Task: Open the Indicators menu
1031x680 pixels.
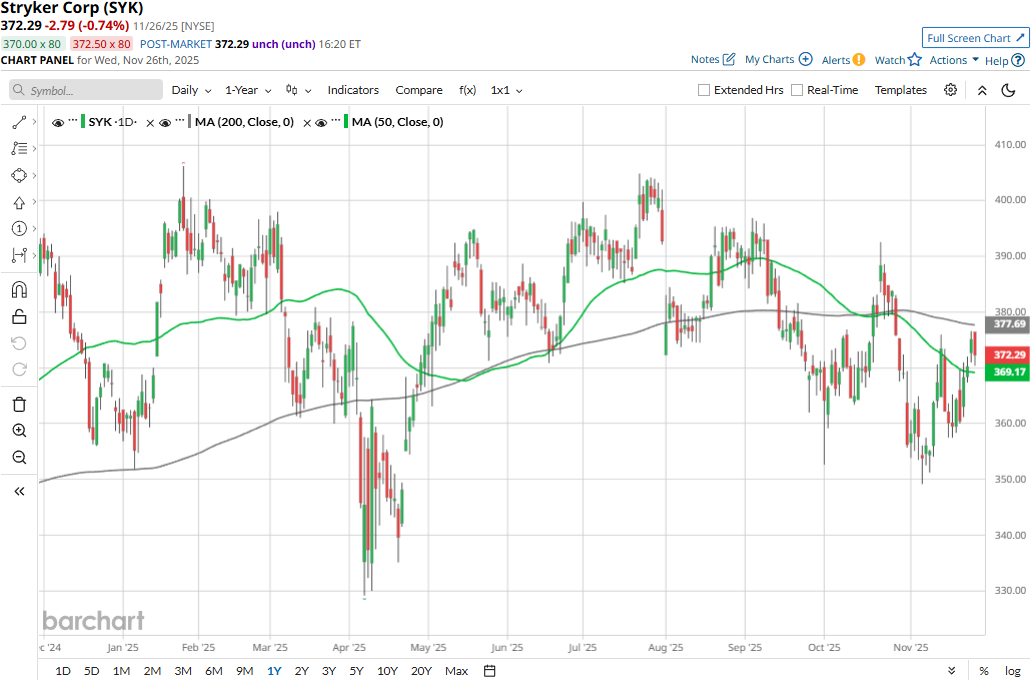Action: click(x=353, y=90)
